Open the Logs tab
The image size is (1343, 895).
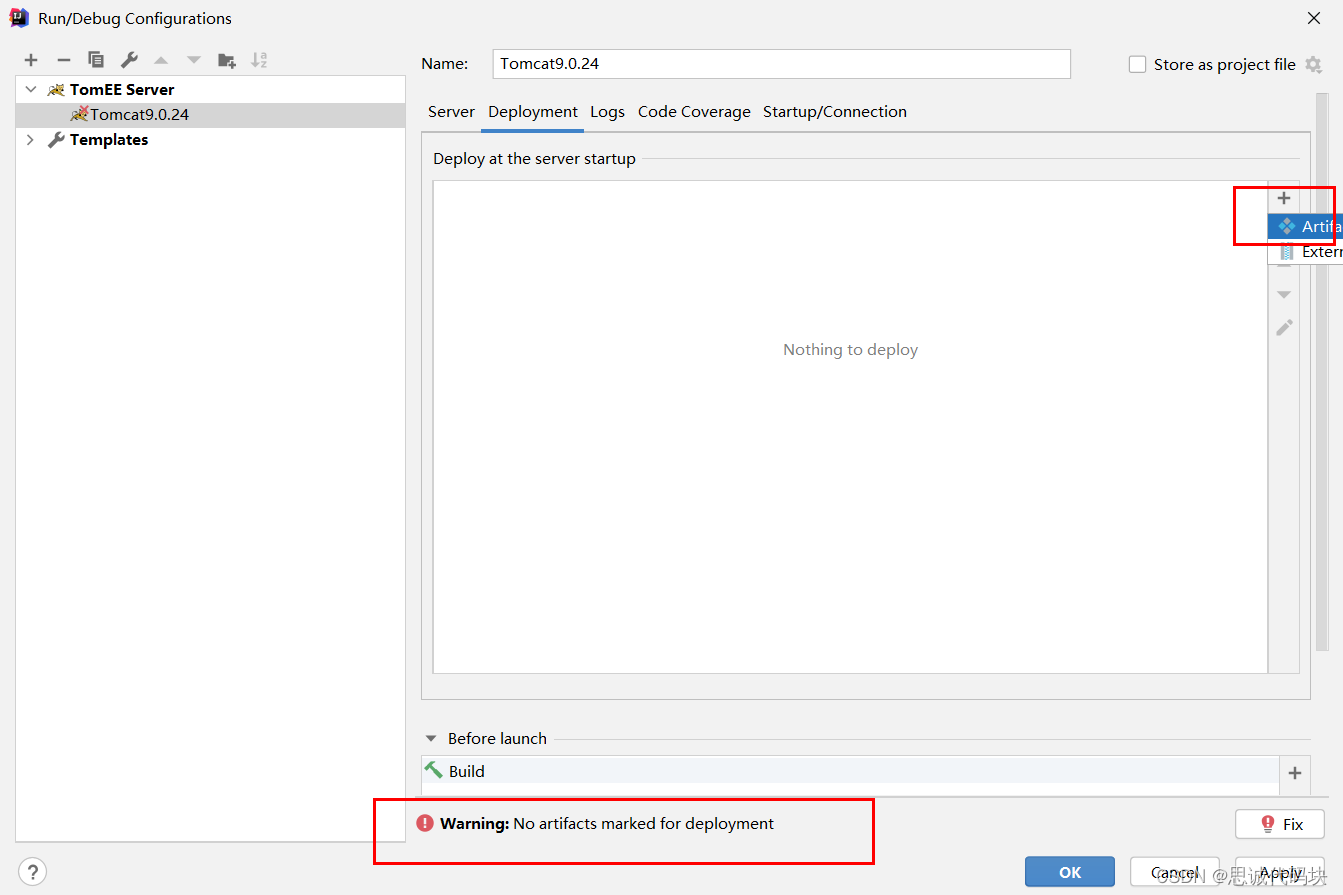pos(607,112)
